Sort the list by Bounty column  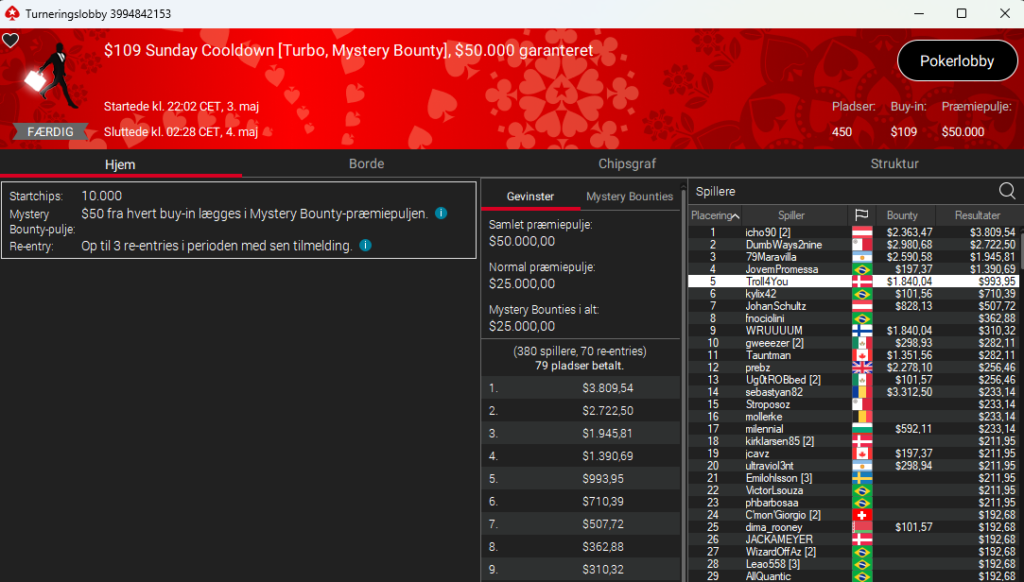[x=902, y=215]
